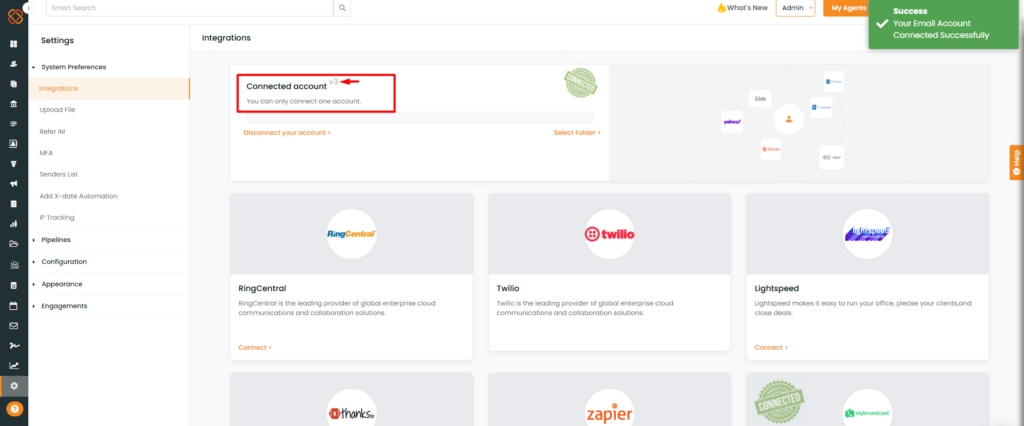Click the Success notification banner
This screenshot has height=426, width=1024.
[946, 24]
